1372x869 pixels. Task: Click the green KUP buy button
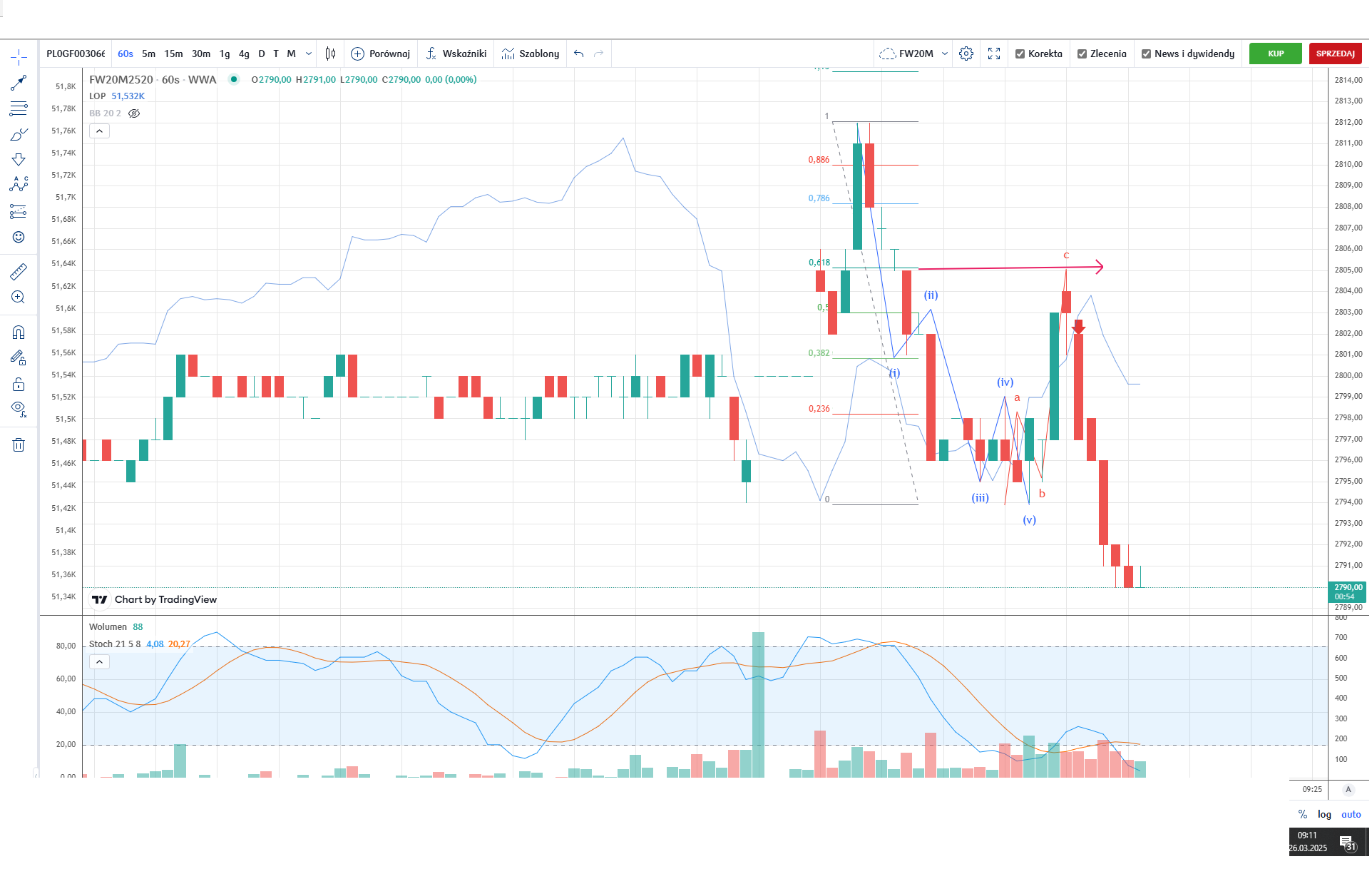coord(1275,54)
